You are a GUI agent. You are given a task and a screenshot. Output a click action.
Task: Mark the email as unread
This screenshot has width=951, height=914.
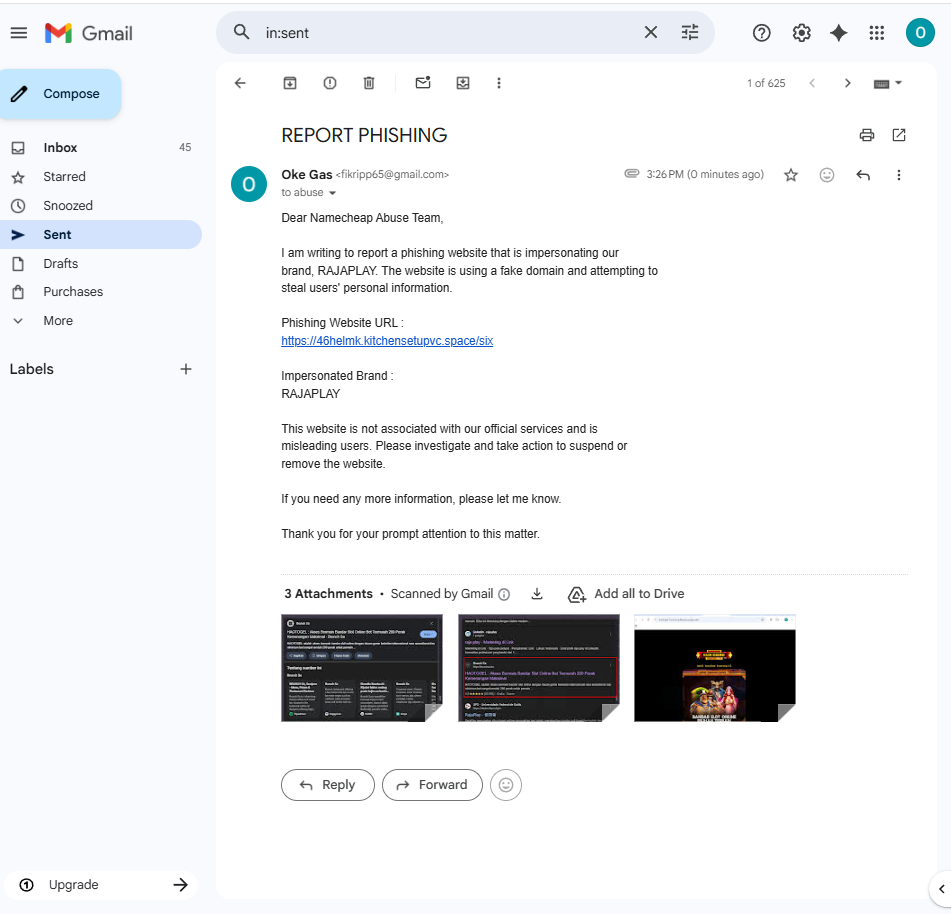click(x=423, y=83)
